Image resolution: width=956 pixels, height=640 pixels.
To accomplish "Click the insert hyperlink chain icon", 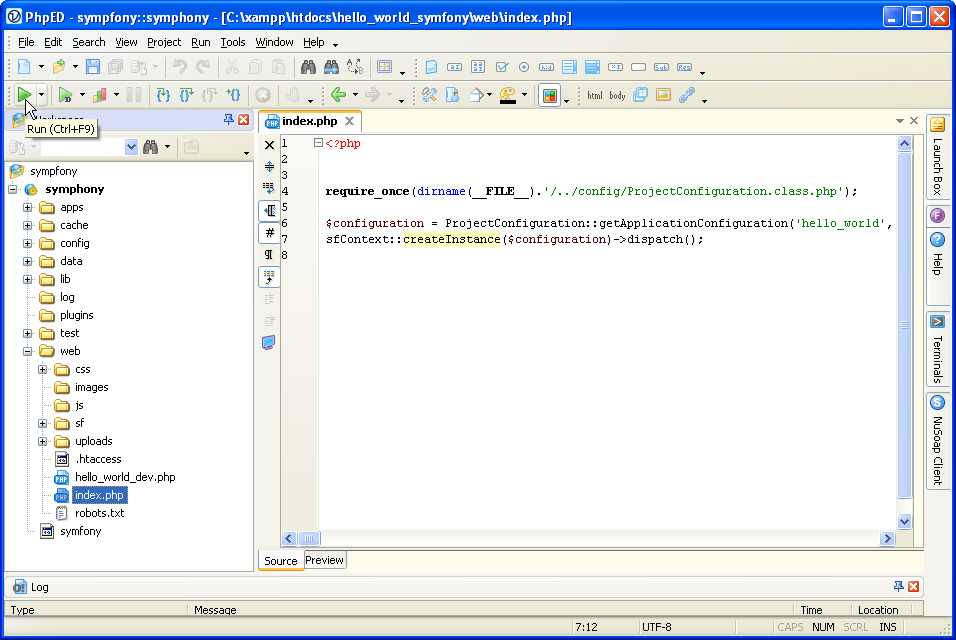I will [686, 96].
